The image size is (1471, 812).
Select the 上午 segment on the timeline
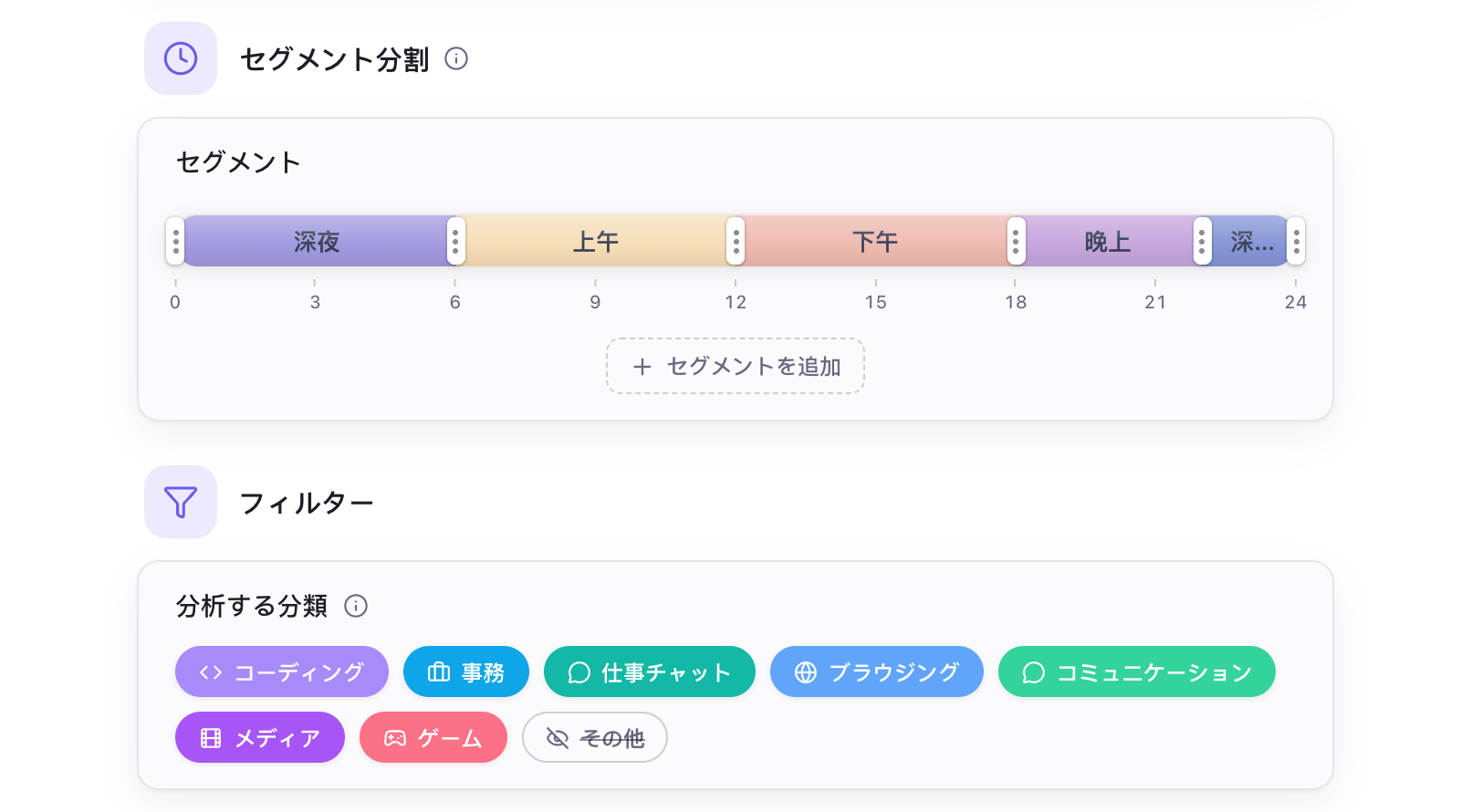595,241
